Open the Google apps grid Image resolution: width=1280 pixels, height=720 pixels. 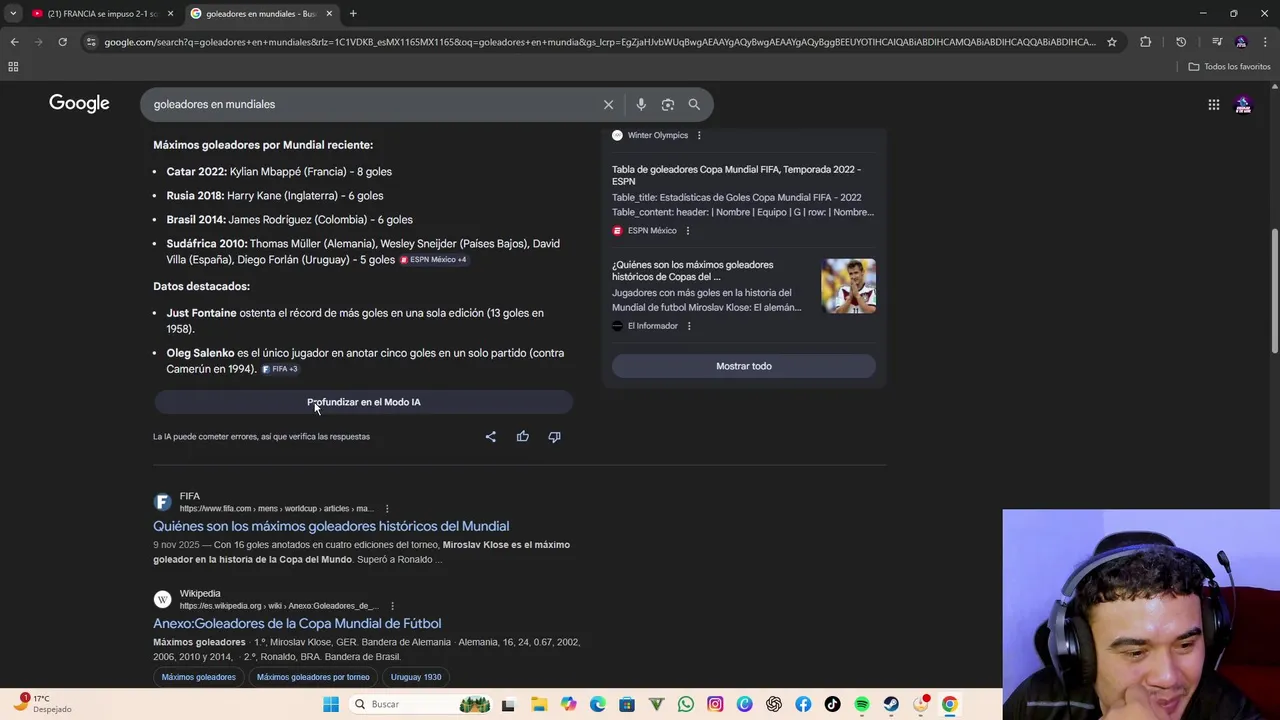click(x=1213, y=104)
